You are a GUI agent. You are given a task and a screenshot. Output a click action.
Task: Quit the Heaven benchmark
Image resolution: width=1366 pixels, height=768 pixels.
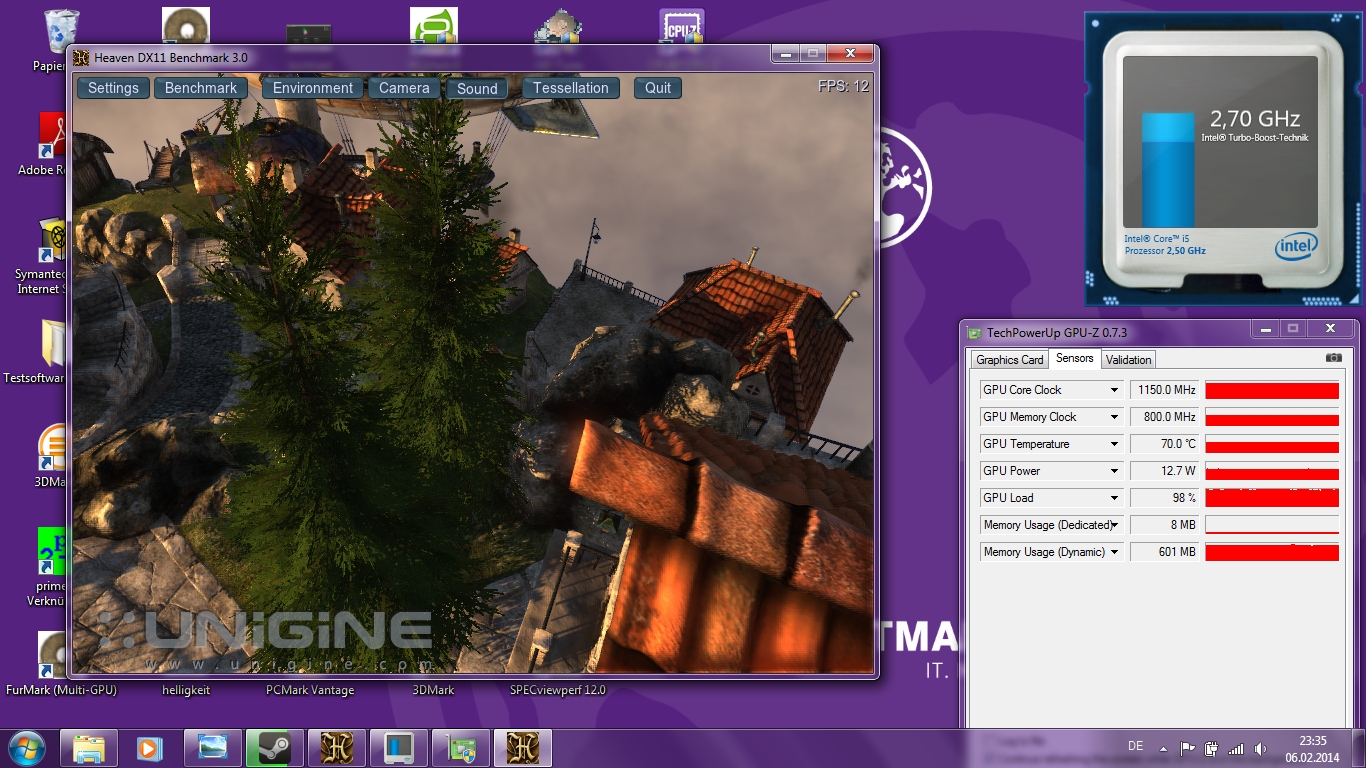[658, 88]
